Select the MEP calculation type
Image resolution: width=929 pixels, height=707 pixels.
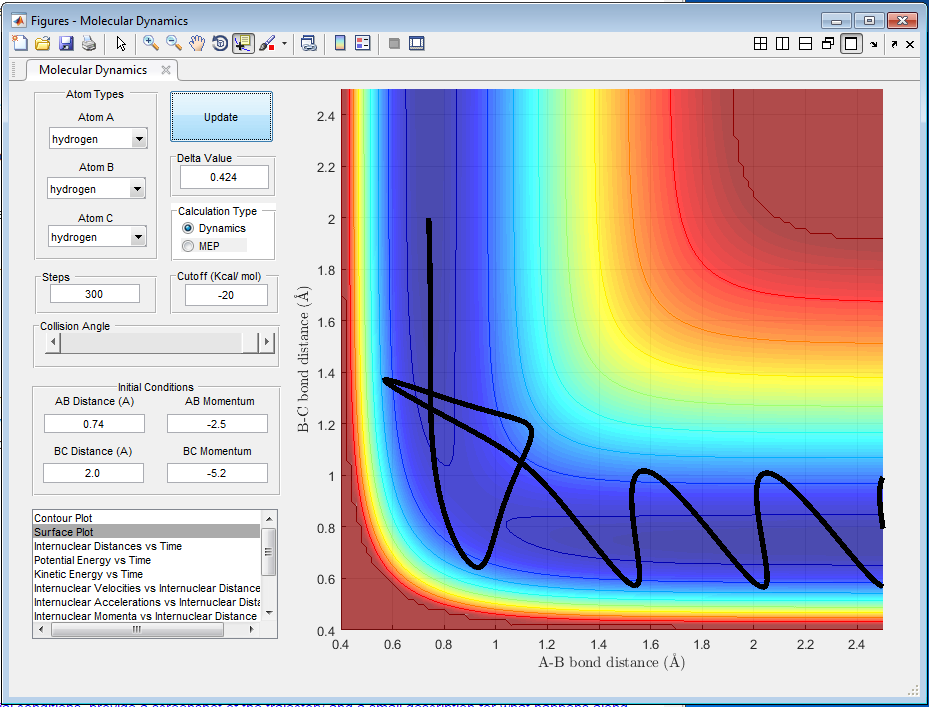coord(189,246)
